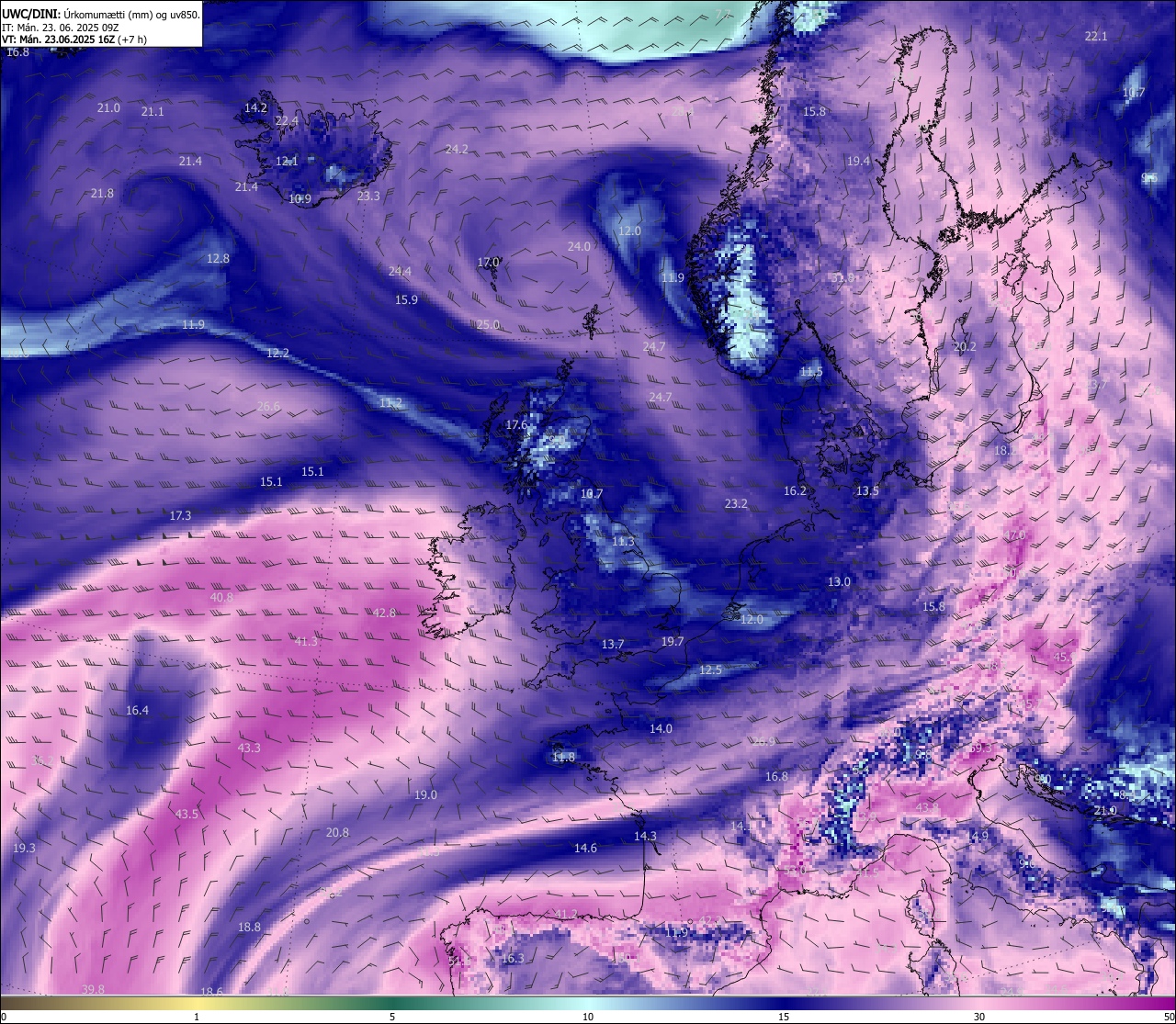Click the 16.2 value west of Denmark

coord(795,490)
